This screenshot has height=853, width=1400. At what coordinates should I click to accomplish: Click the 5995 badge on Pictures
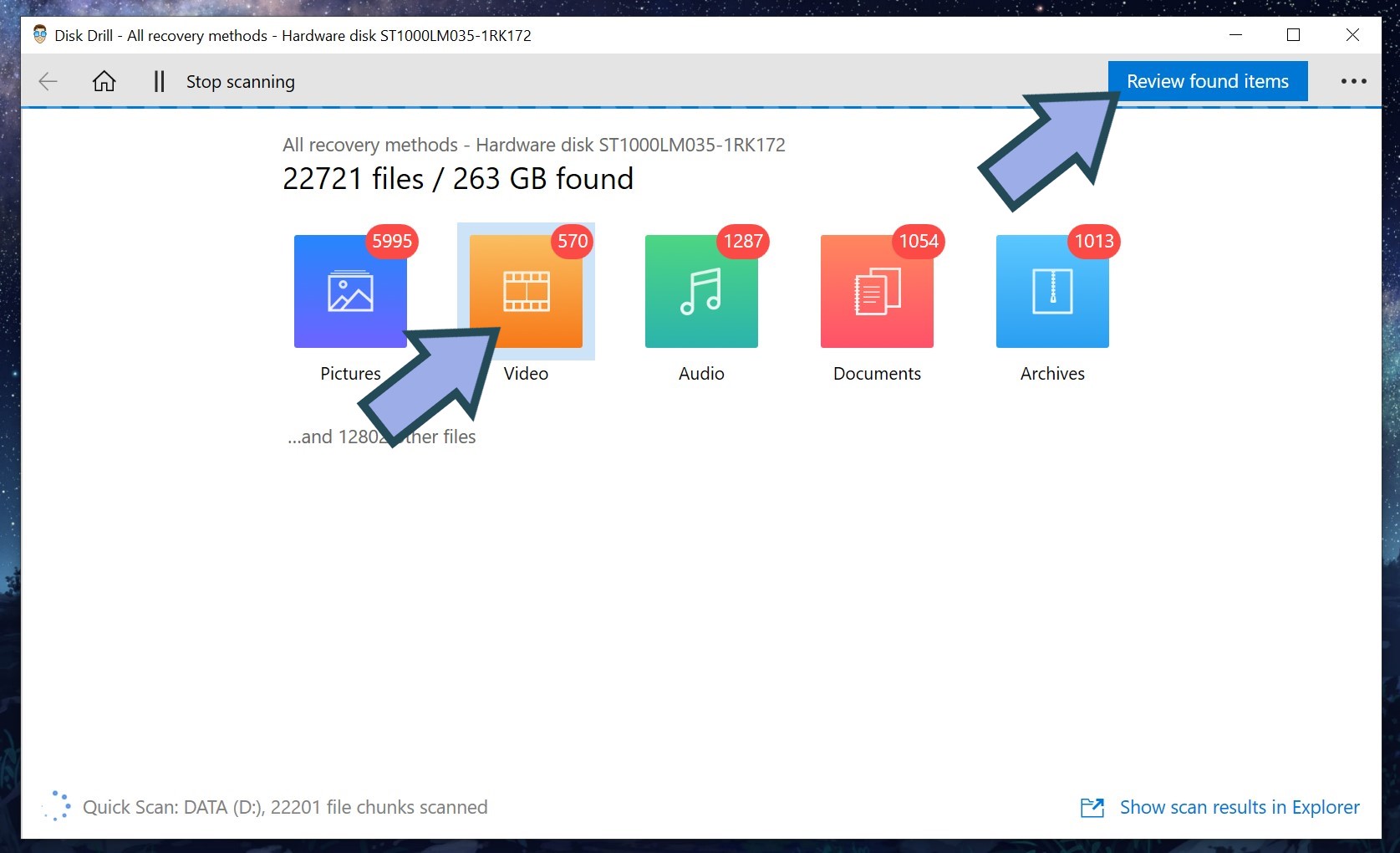tap(392, 242)
